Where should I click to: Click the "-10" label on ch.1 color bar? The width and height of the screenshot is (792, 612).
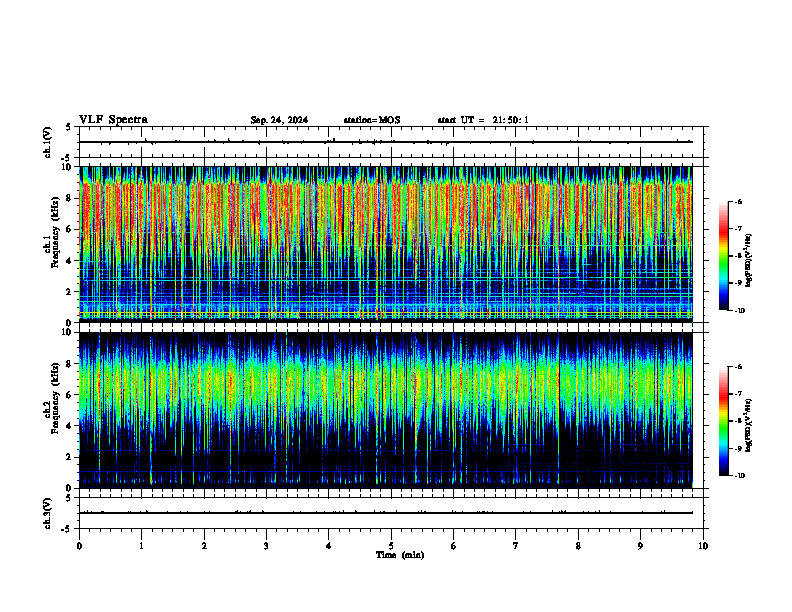point(740,311)
